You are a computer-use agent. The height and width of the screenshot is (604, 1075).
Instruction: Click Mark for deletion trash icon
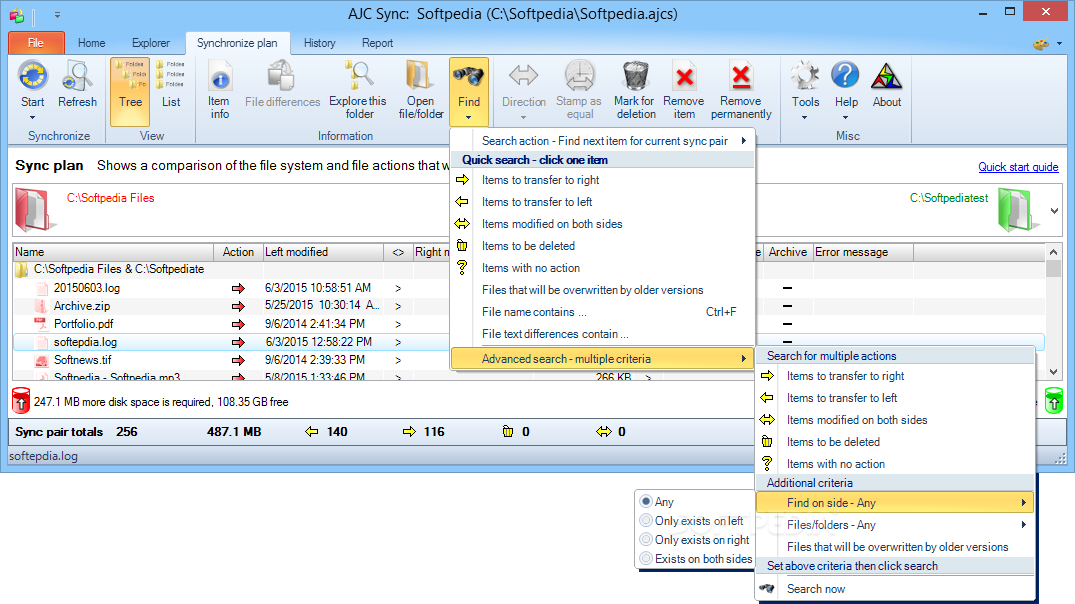click(x=635, y=75)
